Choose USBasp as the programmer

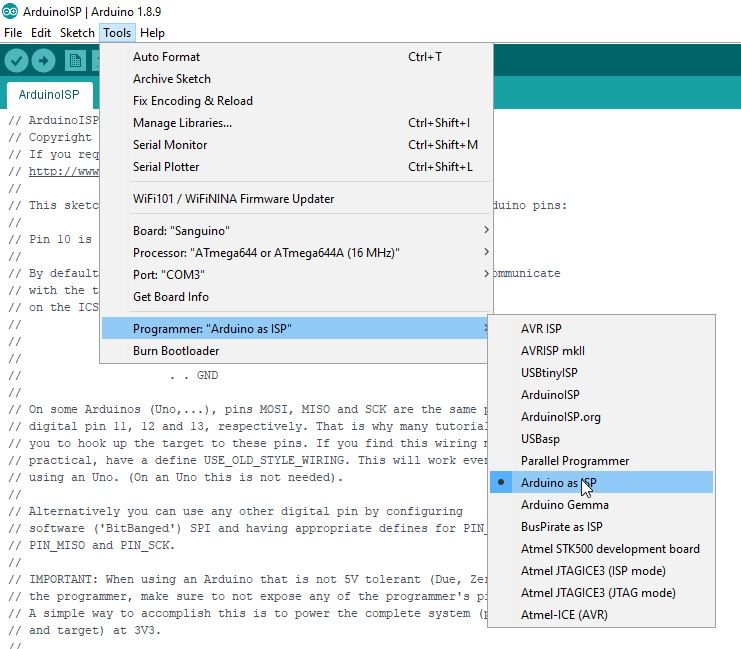click(x=540, y=439)
